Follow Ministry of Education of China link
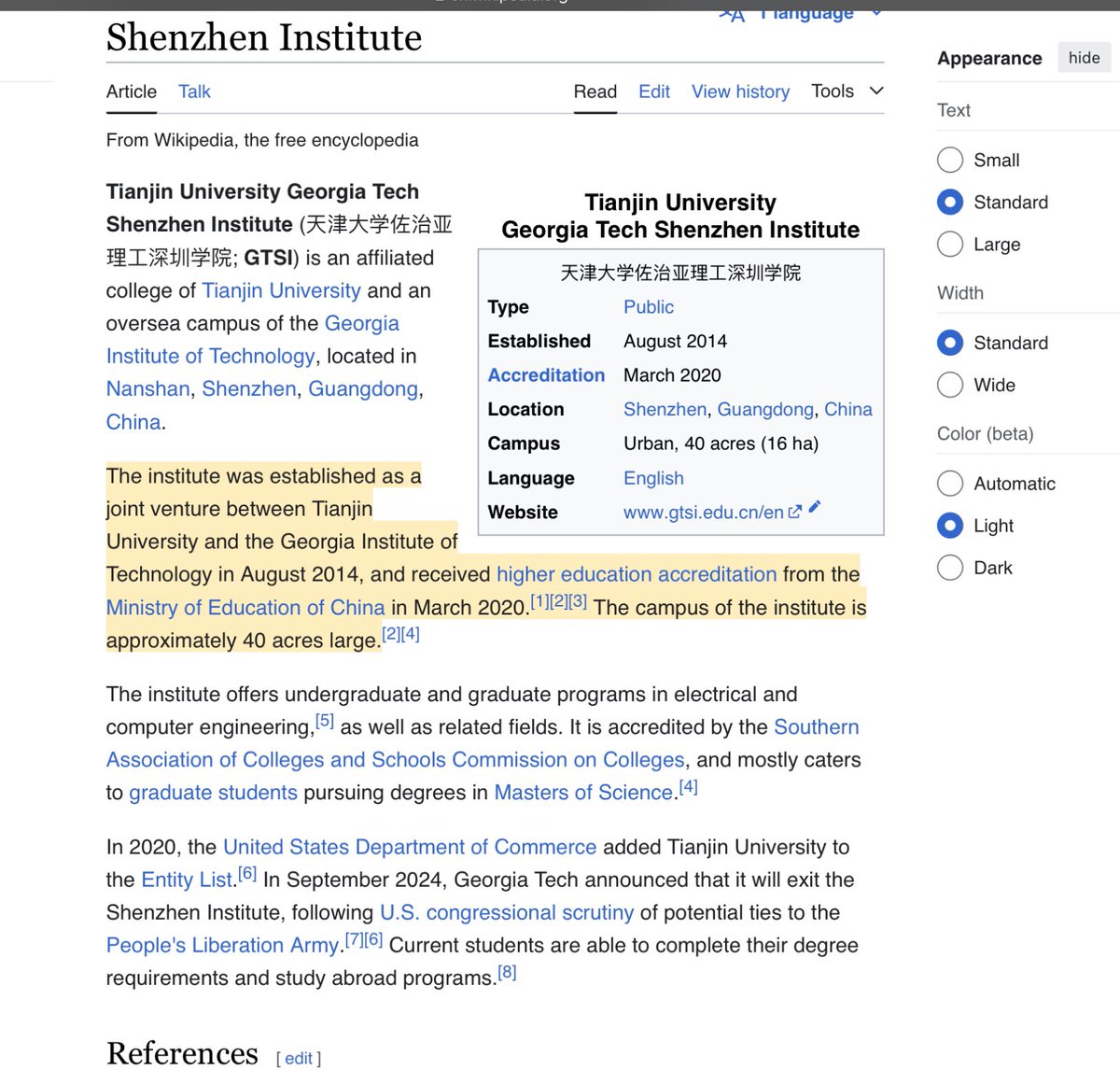Viewport: 1120px width, 1070px height. (245, 608)
